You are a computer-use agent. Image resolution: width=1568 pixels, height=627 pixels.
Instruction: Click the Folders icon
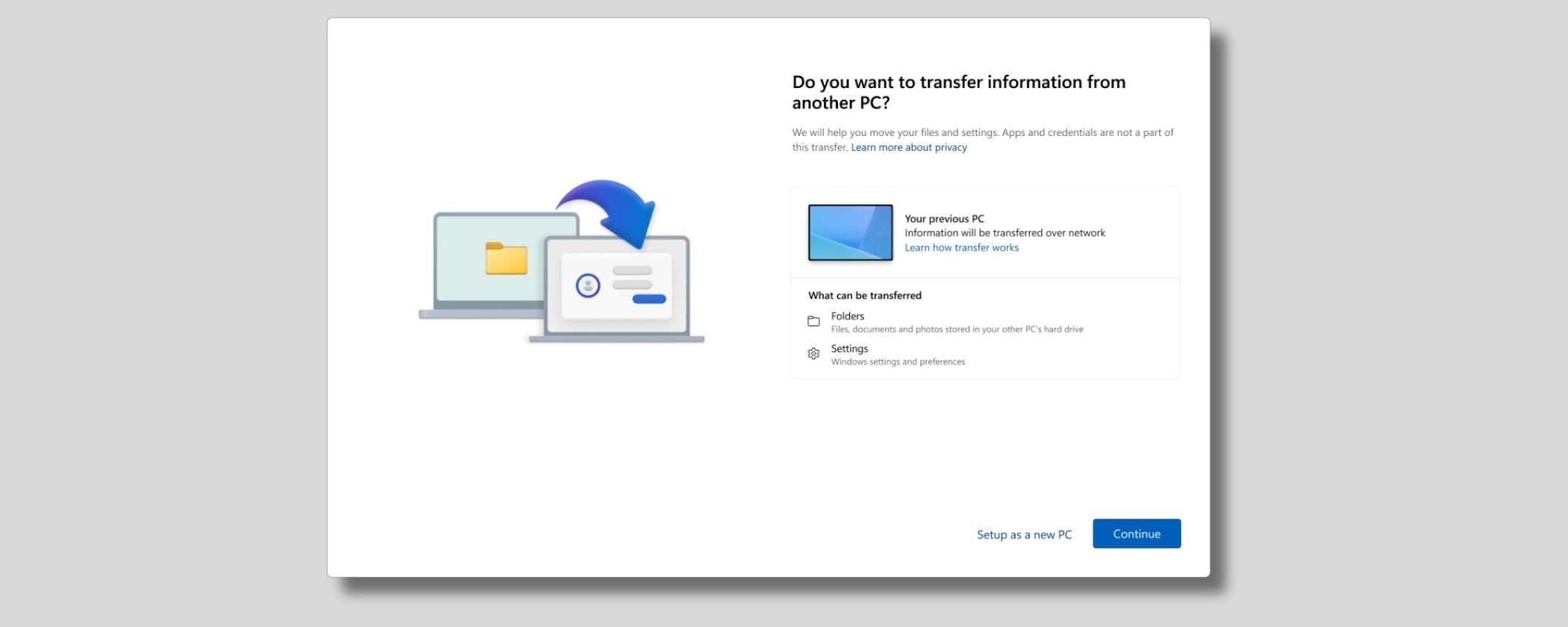(x=814, y=322)
